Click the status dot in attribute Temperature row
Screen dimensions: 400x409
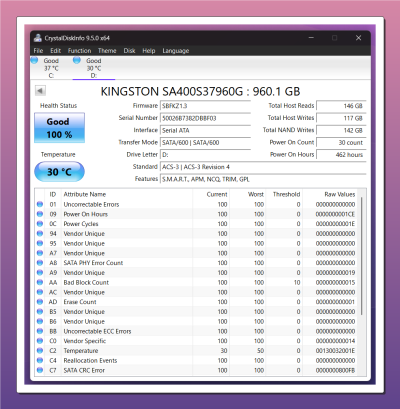(x=40, y=350)
